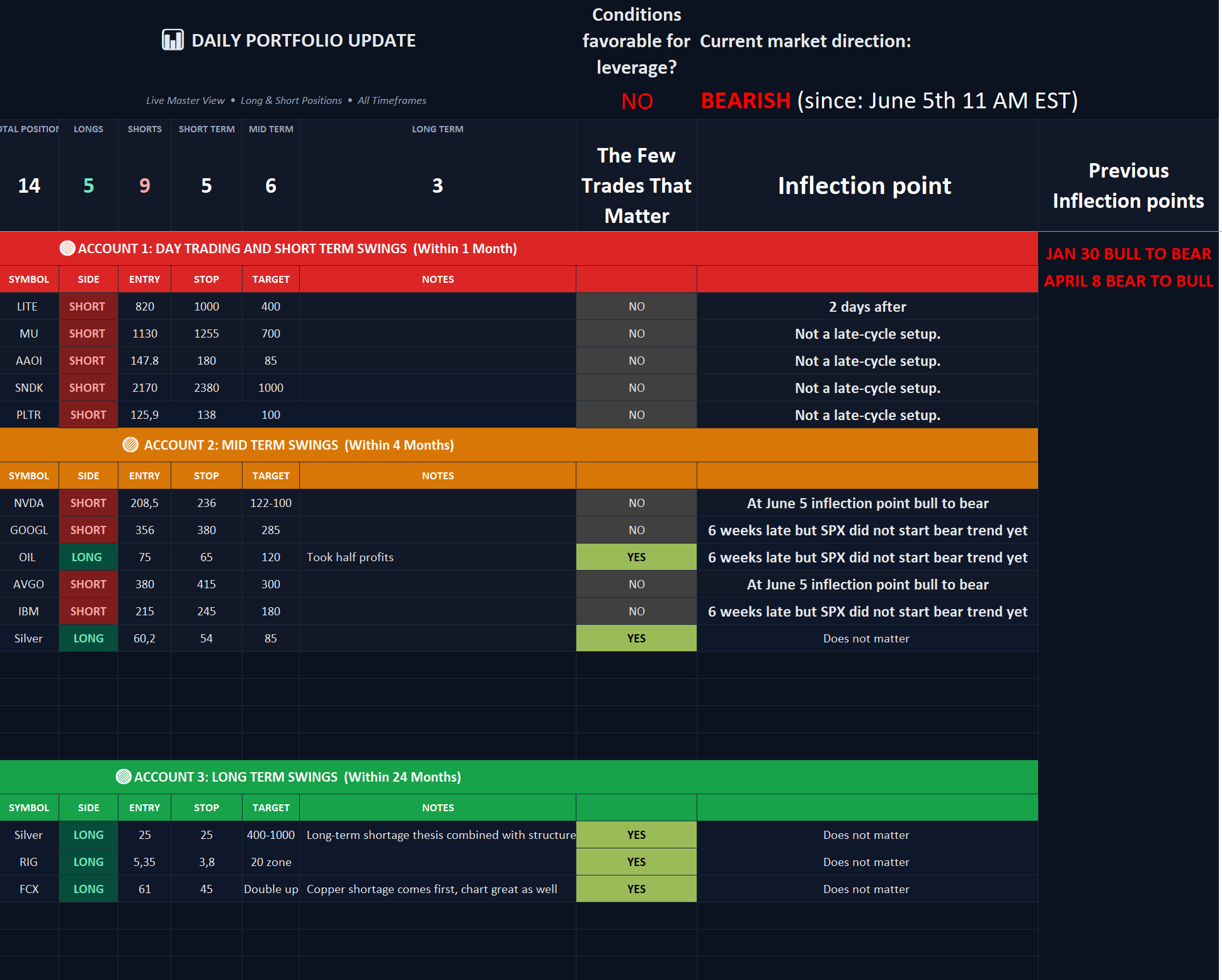Select SNDK stop value 2380
Screen dimensions: 1222x980
pos(207,387)
